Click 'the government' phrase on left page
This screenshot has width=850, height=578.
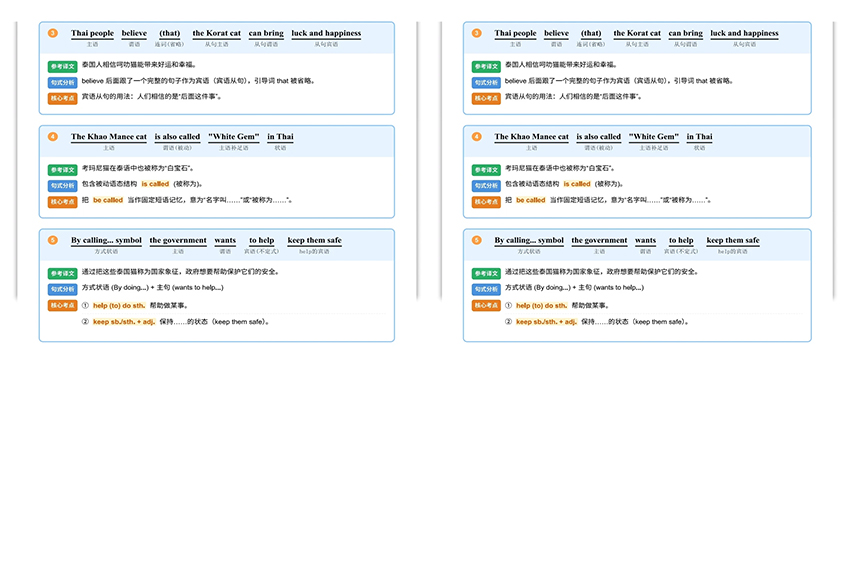coord(178,241)
